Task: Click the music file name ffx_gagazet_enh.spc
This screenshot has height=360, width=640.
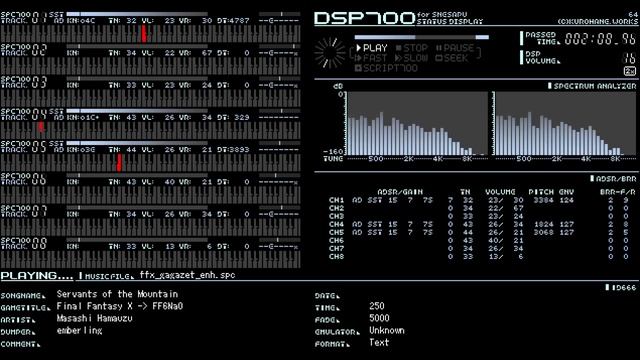Action: (x=187, y=275)
